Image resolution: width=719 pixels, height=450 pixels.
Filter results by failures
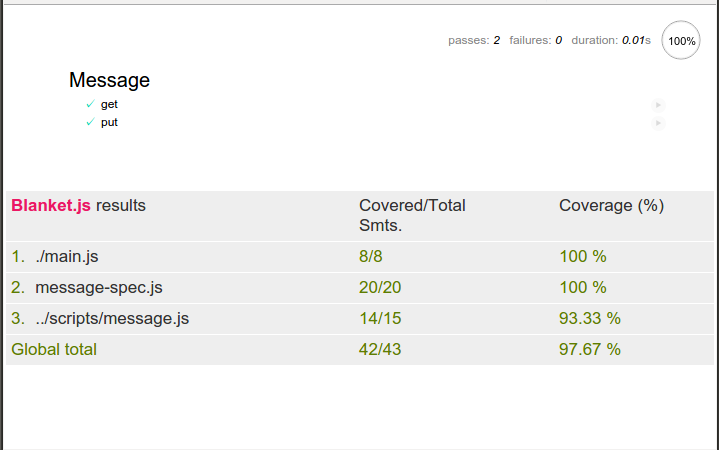[x=535, y=40]
